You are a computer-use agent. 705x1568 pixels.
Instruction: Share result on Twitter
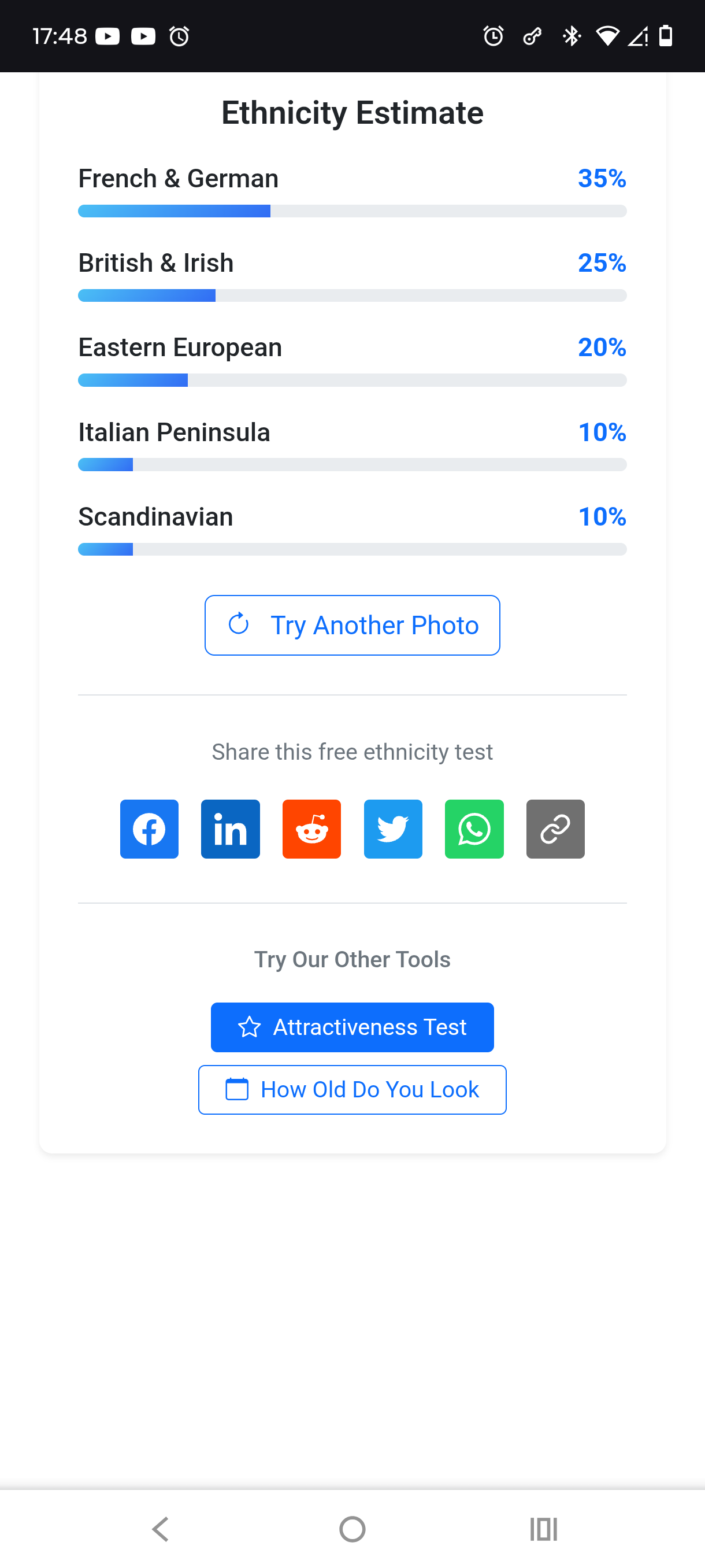(x=393, y=829)
